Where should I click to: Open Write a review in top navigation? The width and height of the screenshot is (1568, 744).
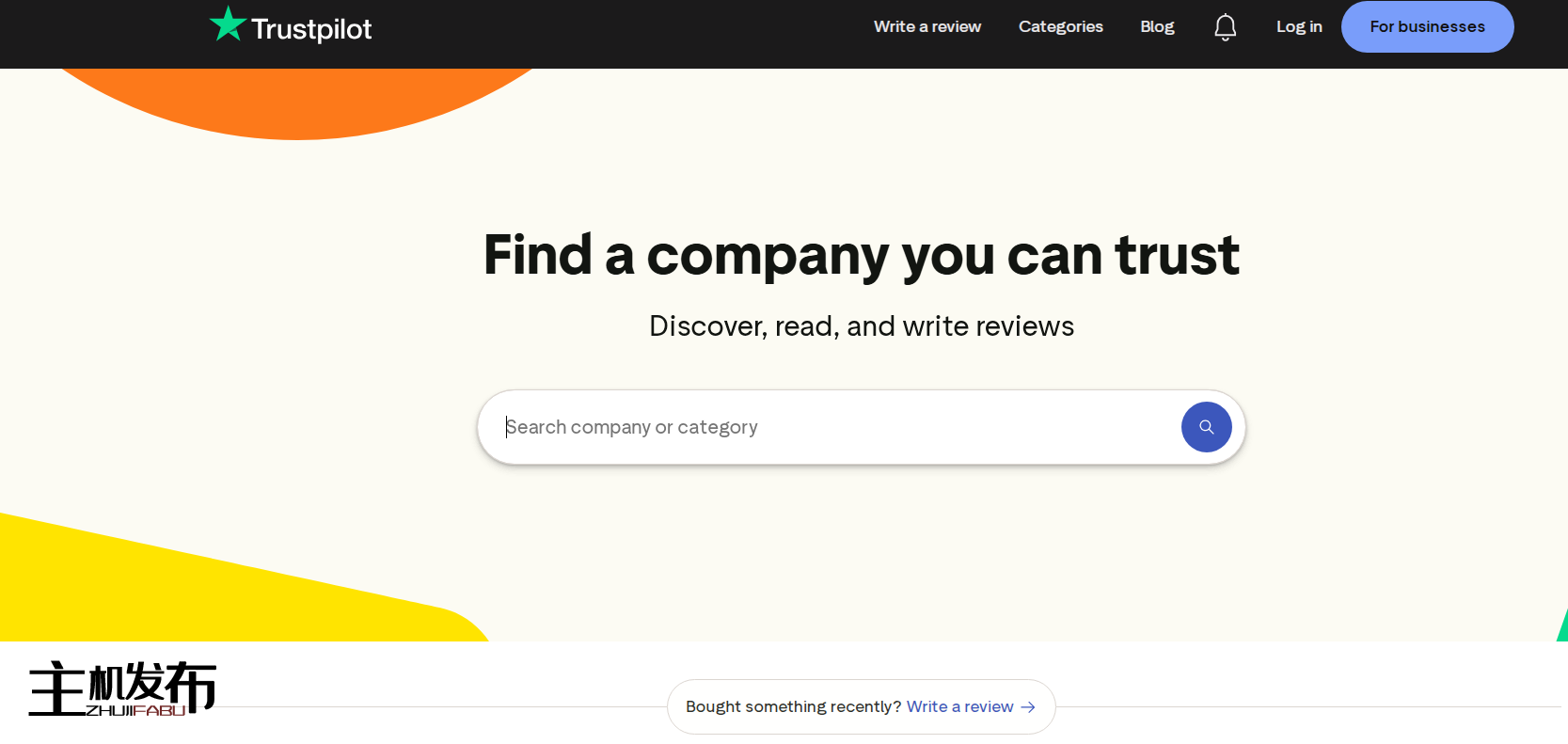(x=927, y=26)
